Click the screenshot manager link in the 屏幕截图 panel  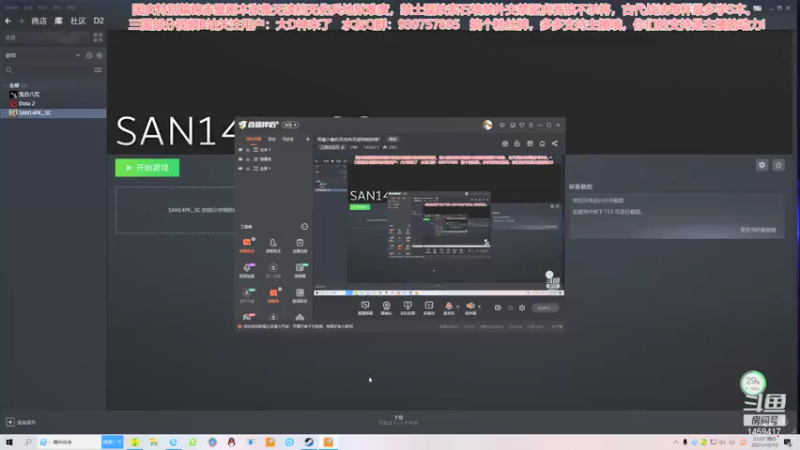click(758, 230)
